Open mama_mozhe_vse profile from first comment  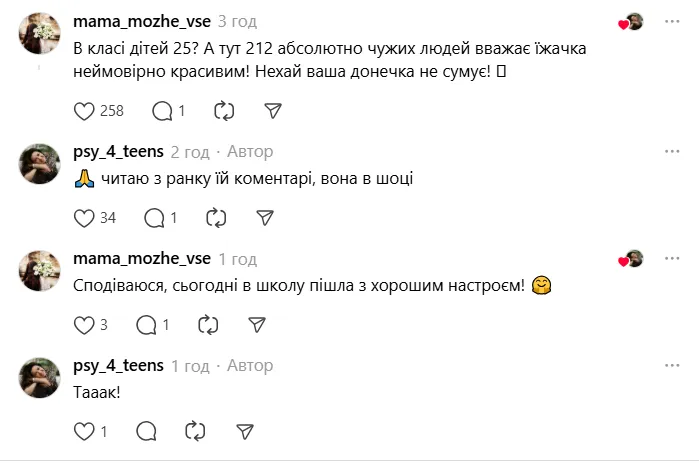click(142, 21)
